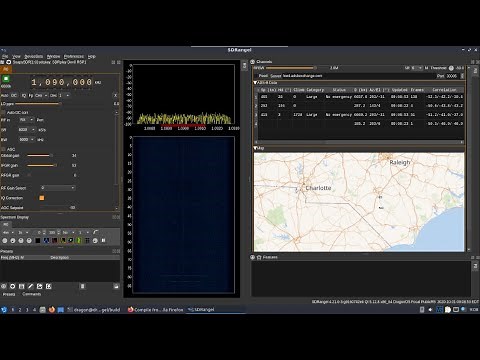Toggle the yellow current trace icon
Viewport: 480px width, 360px height.
coord(63,240)
